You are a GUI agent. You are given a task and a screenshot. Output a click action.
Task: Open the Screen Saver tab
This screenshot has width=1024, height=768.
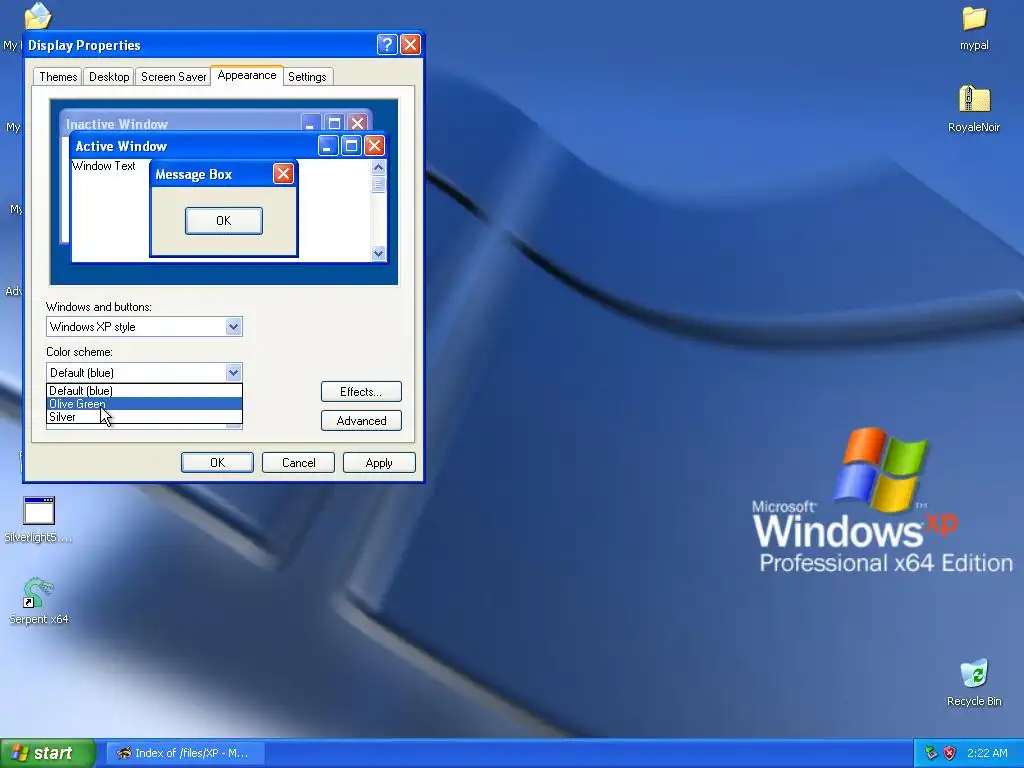(x=173, y=76)
